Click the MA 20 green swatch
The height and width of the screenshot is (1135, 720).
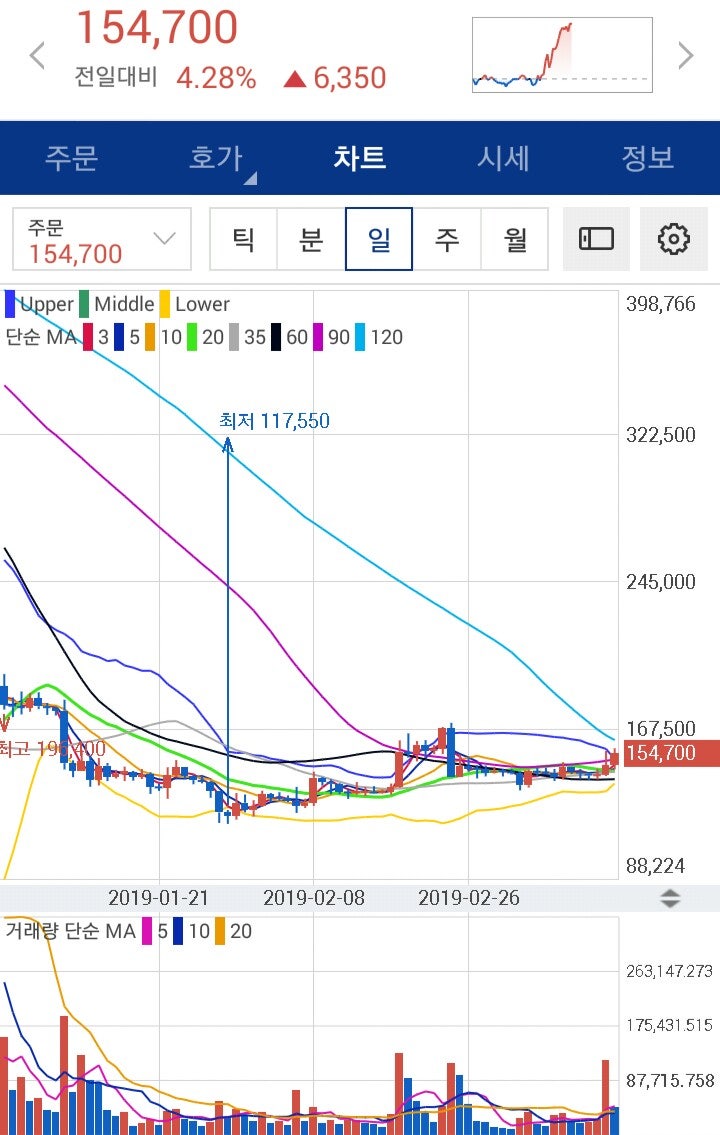pos(192,337)
